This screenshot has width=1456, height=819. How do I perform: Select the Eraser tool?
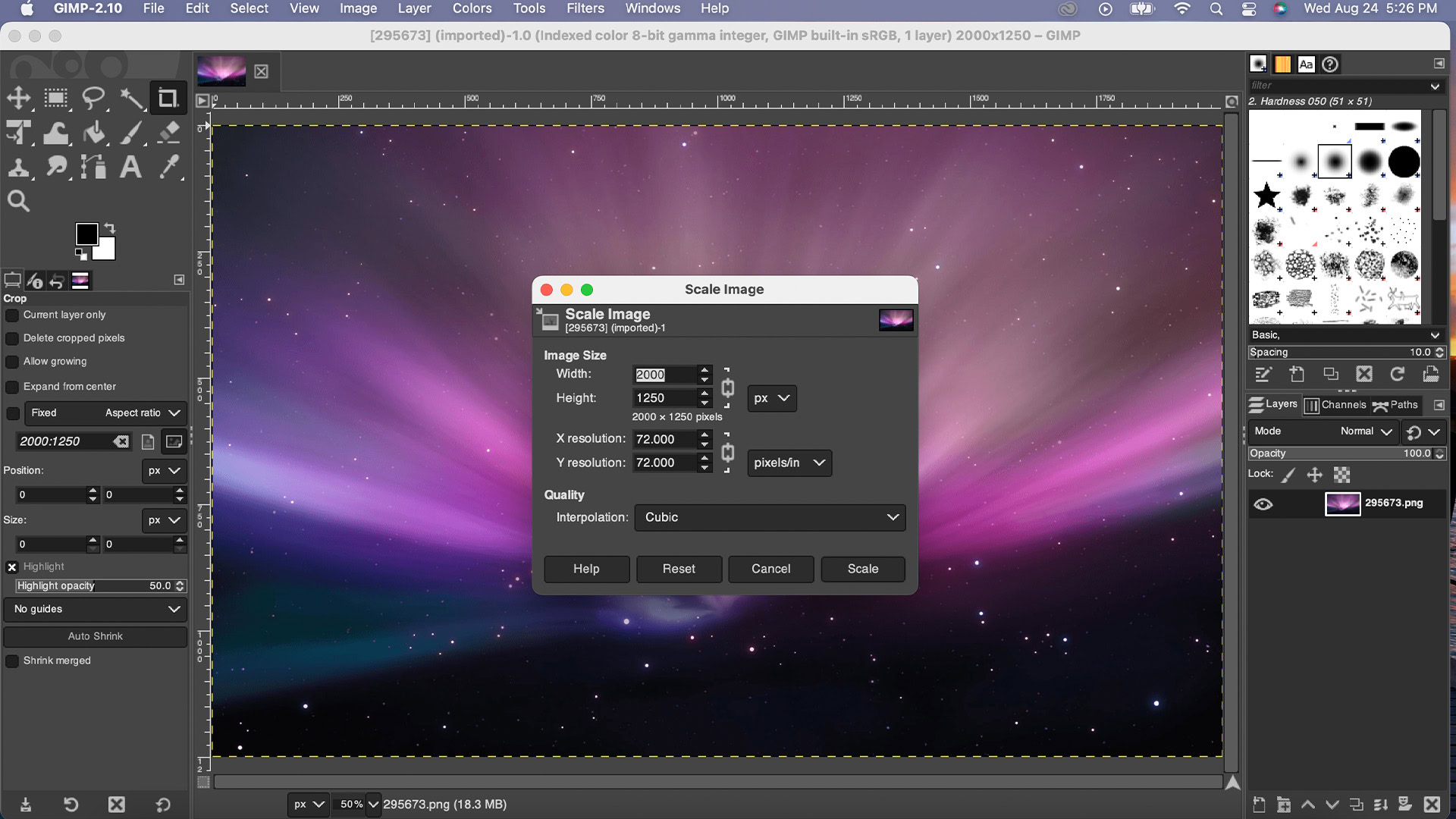click(x=168, y=133)
